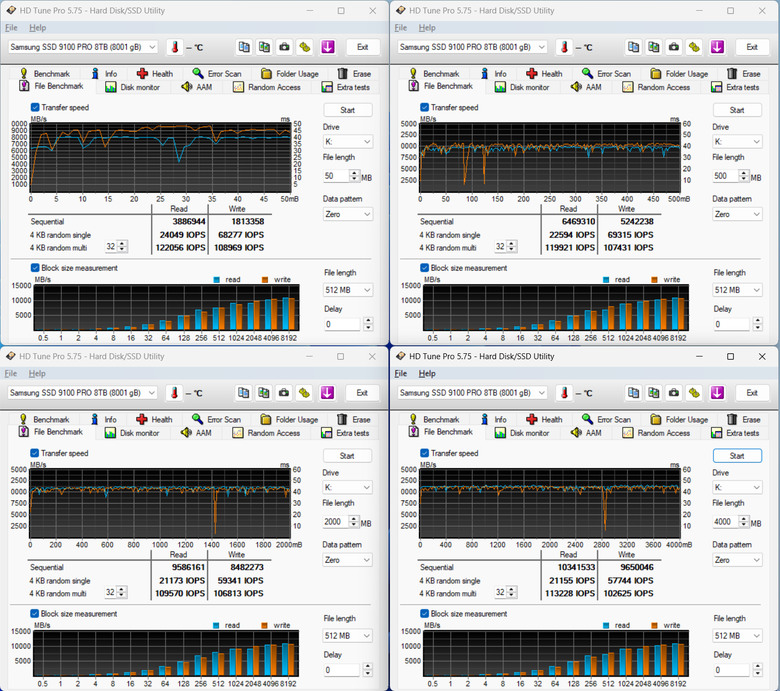
Task: Click the camera icon in top-right window toolbar
Action: (x=674, y=47)
